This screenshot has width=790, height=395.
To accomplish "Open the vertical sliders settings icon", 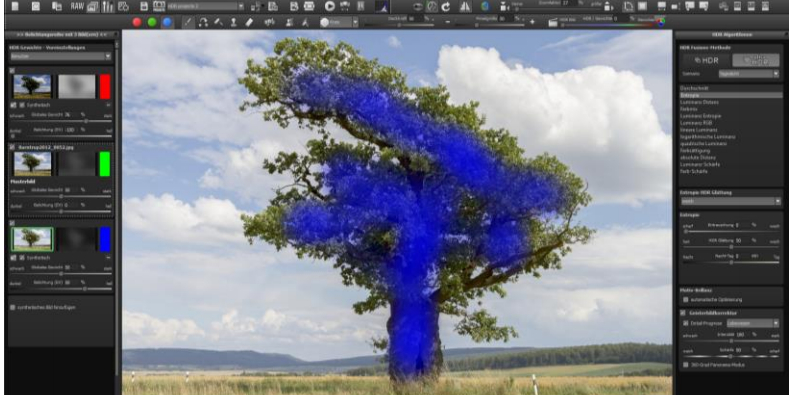I will [107, 7].
